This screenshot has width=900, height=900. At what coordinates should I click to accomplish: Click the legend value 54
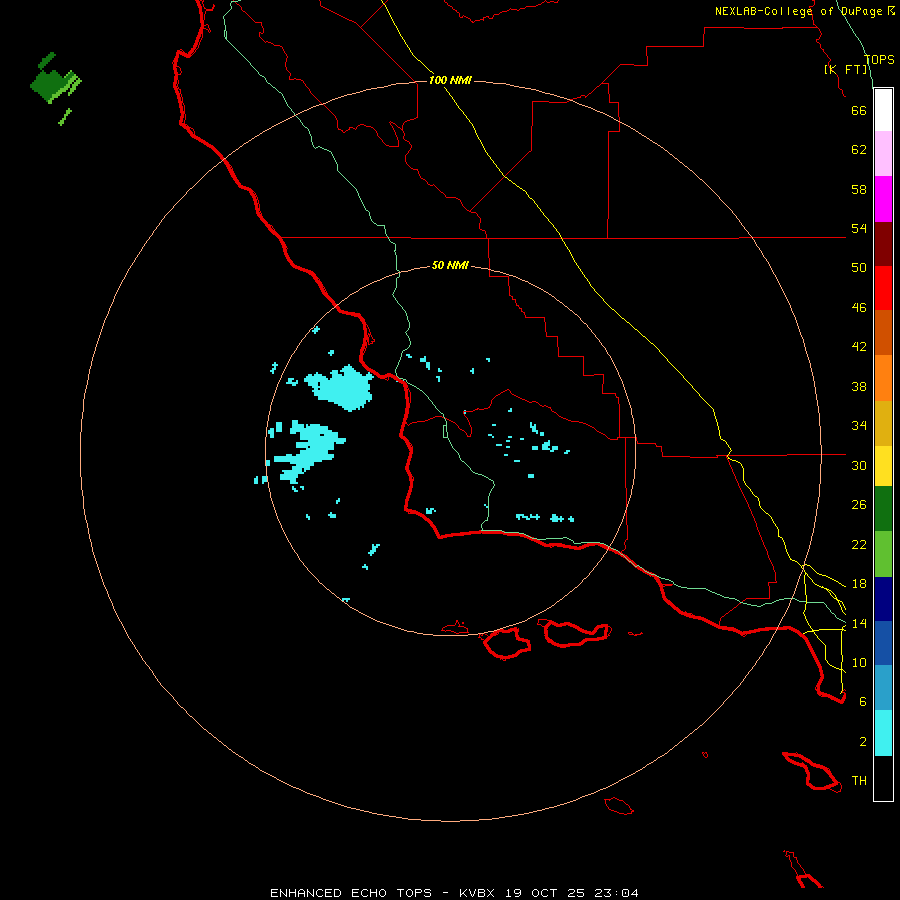click(x=859, y=228)
